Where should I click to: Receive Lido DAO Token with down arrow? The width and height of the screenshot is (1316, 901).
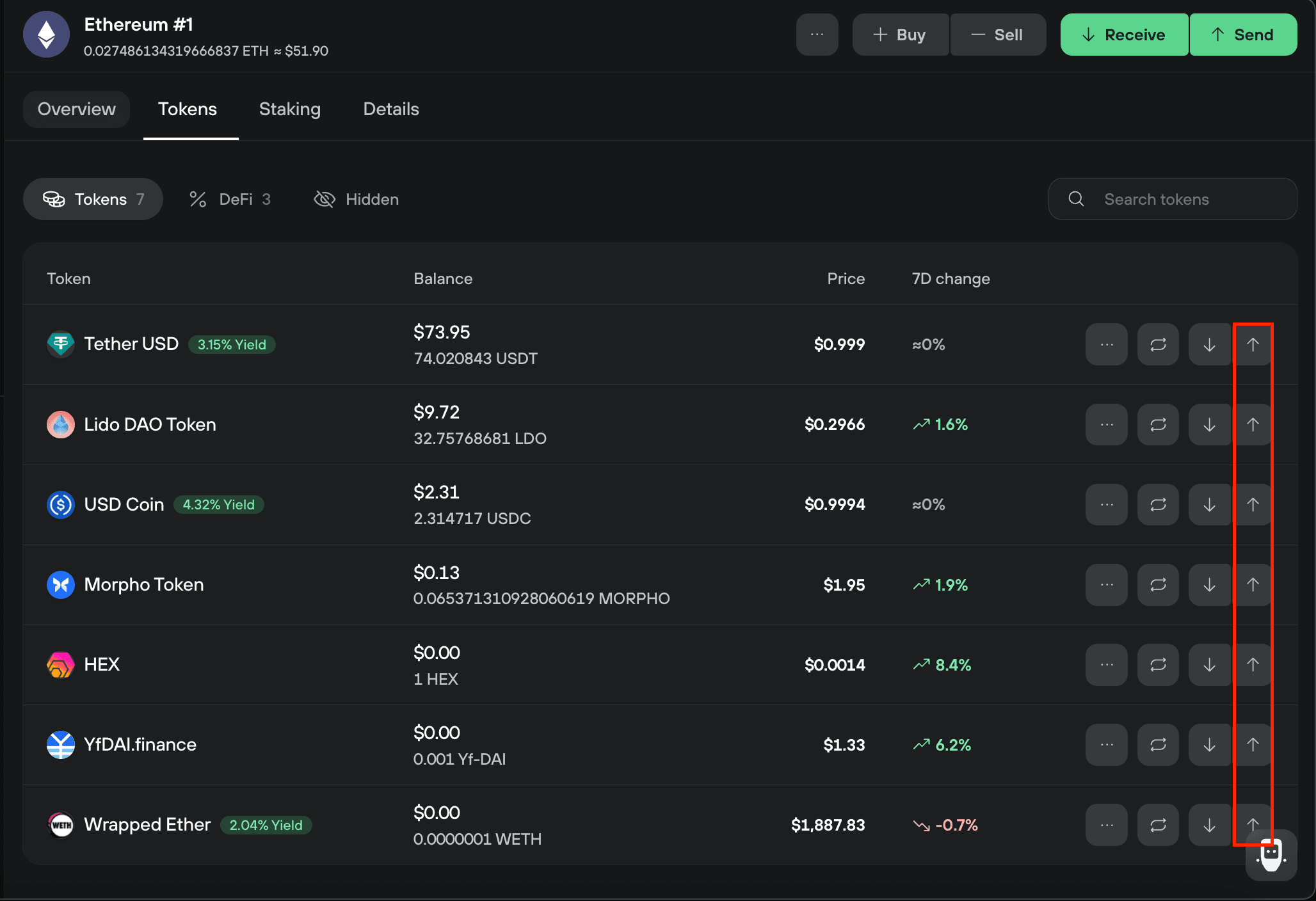coord(1209,424)
